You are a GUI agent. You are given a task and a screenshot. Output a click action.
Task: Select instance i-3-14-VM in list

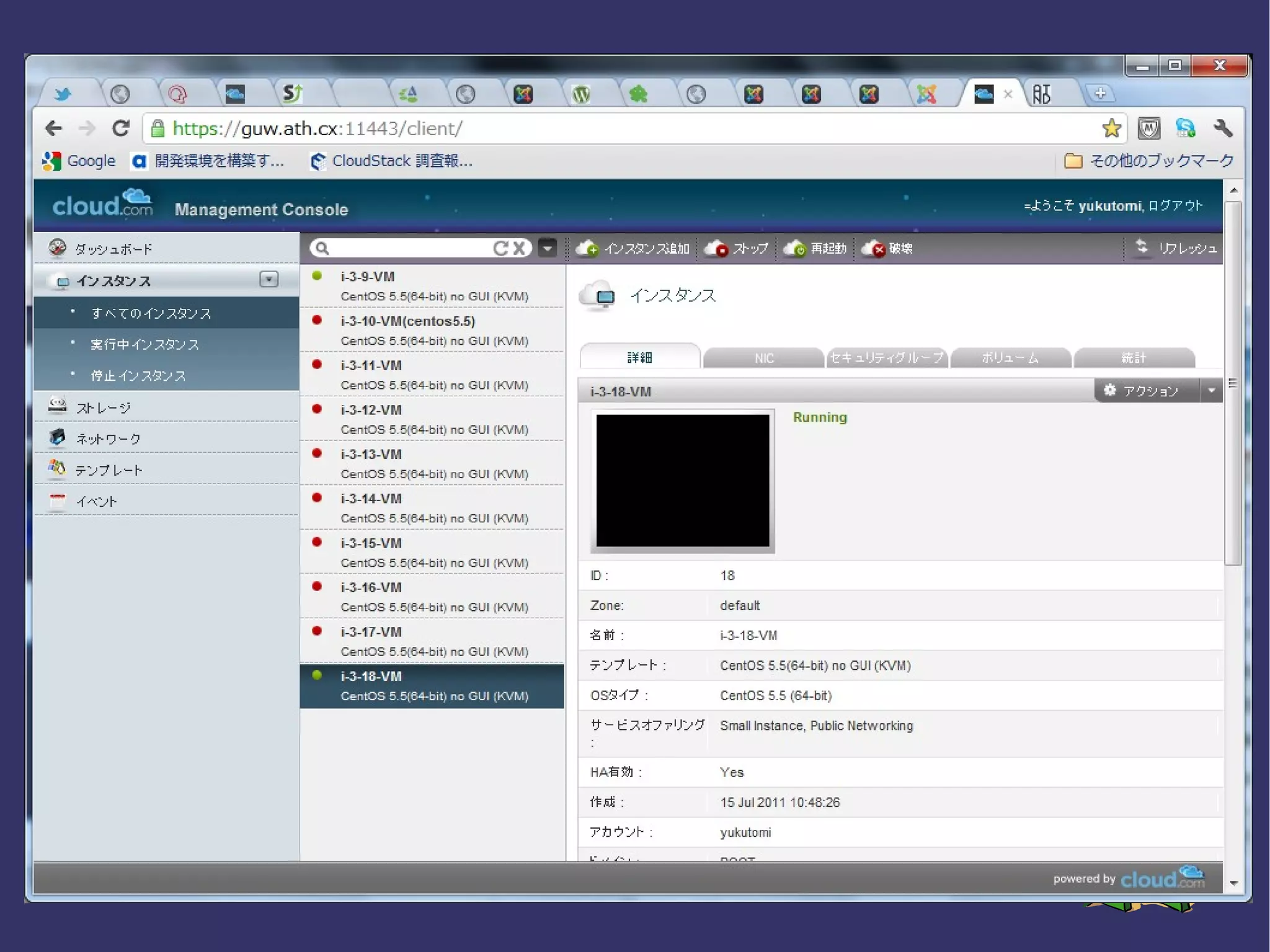432,507
